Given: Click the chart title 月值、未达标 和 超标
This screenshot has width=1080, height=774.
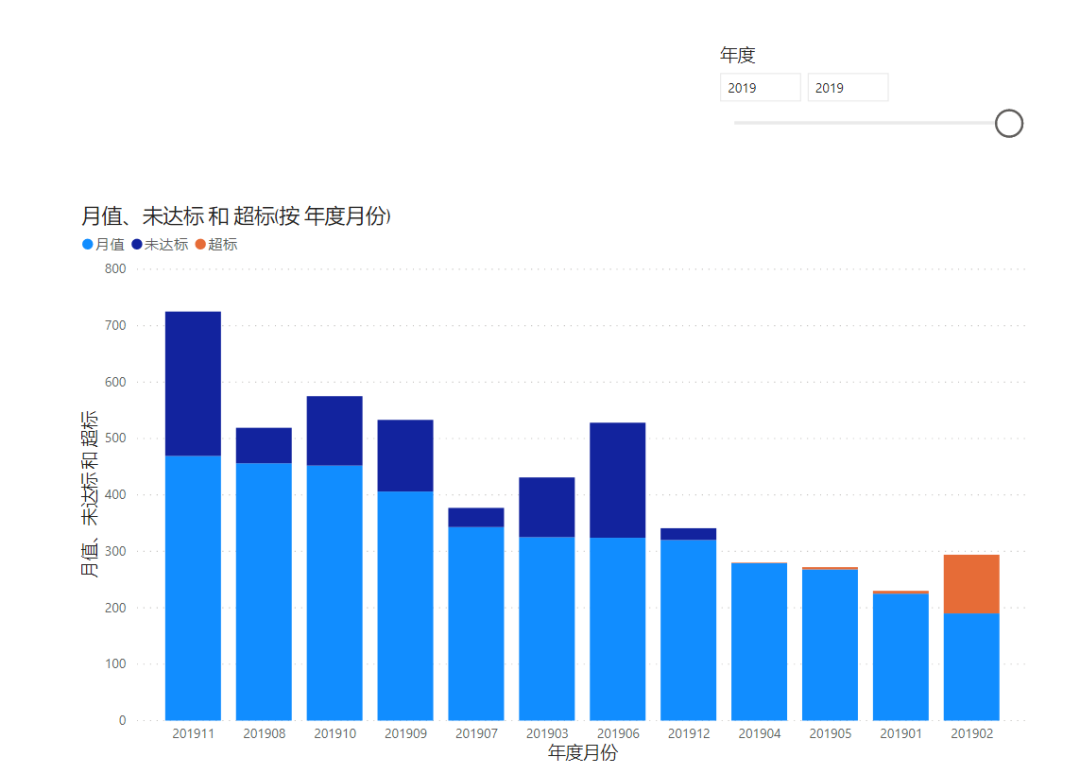Looking at the screenshot, I should 236,216.
